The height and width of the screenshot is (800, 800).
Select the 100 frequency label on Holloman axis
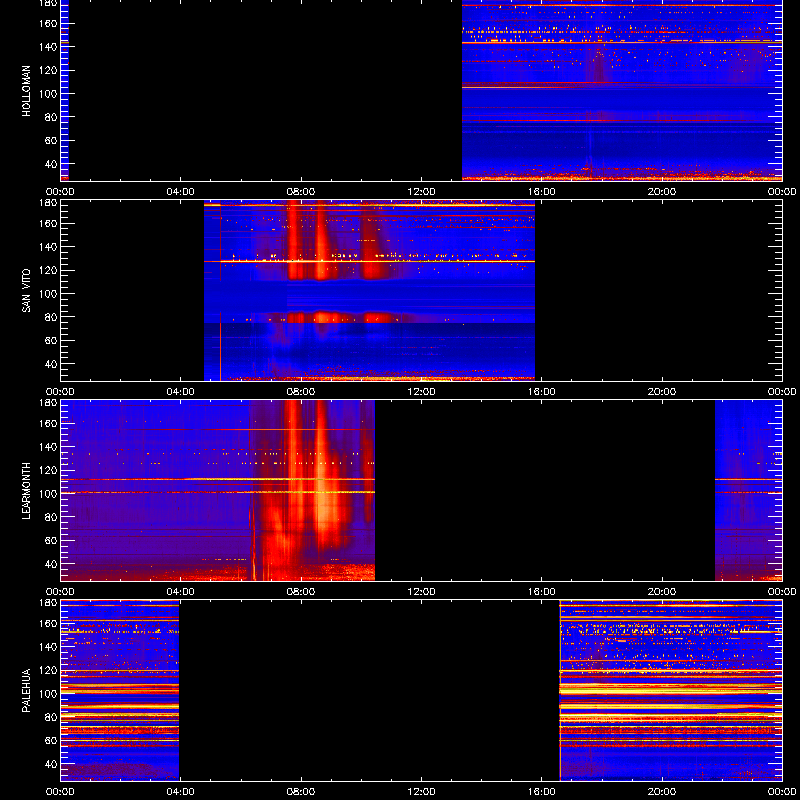tap(50, 94)
